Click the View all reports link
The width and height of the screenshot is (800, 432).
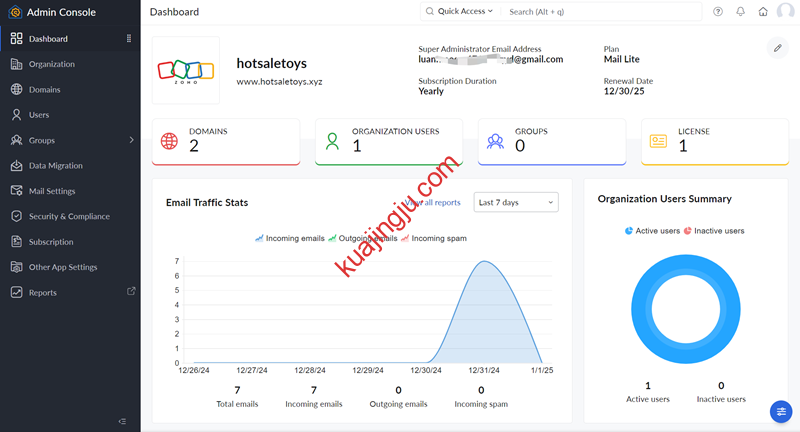(x=434, y=202)
